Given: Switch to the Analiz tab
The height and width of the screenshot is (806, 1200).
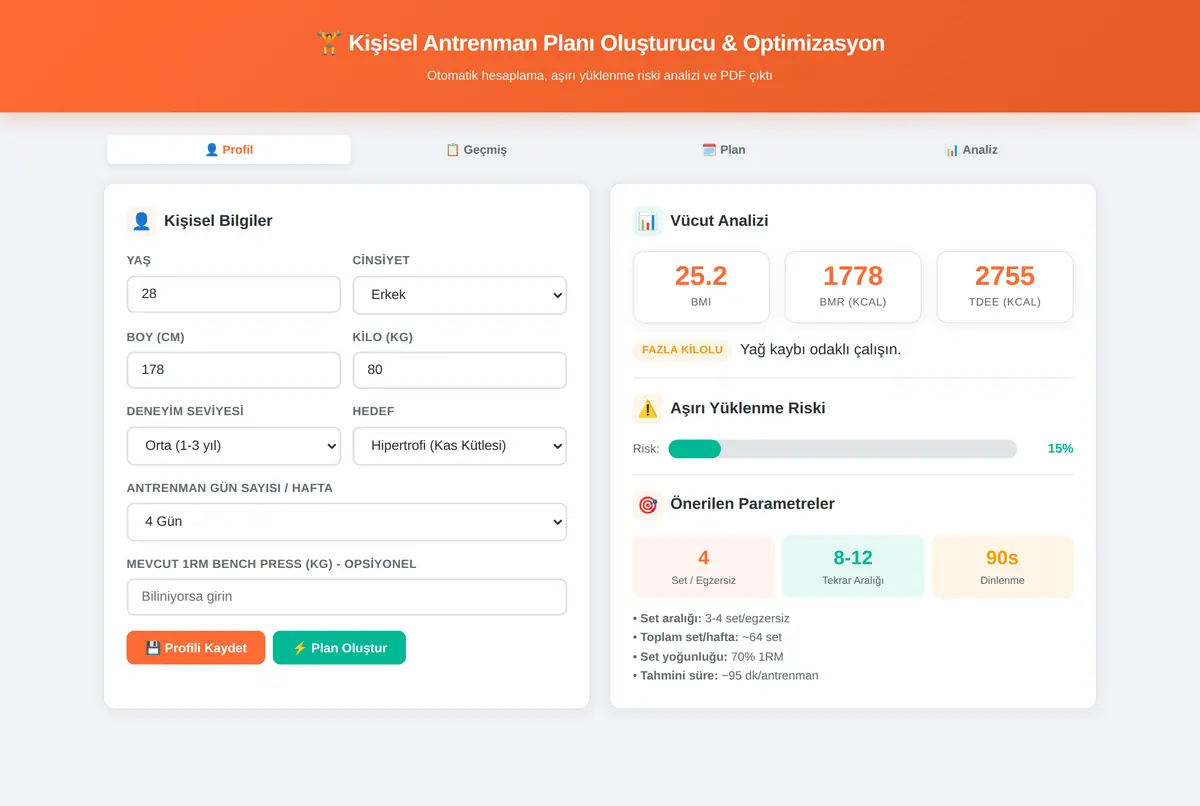Looking at the screenshot, I should 971,150.
